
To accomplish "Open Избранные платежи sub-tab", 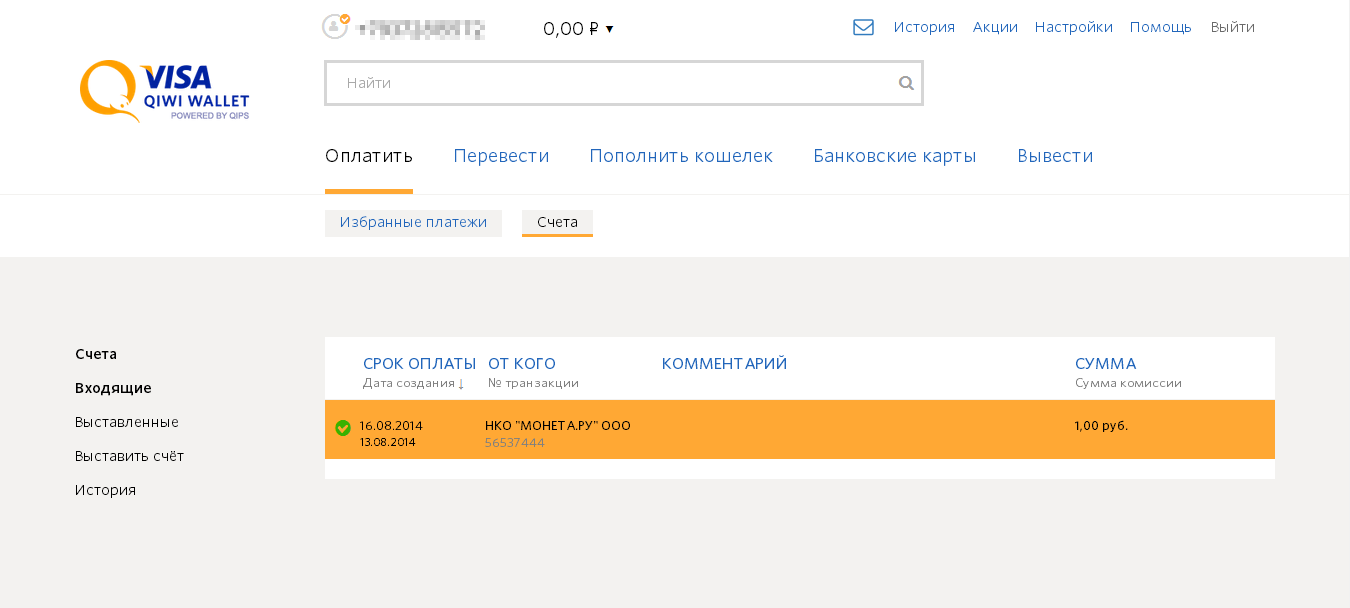I will point(413,223).
